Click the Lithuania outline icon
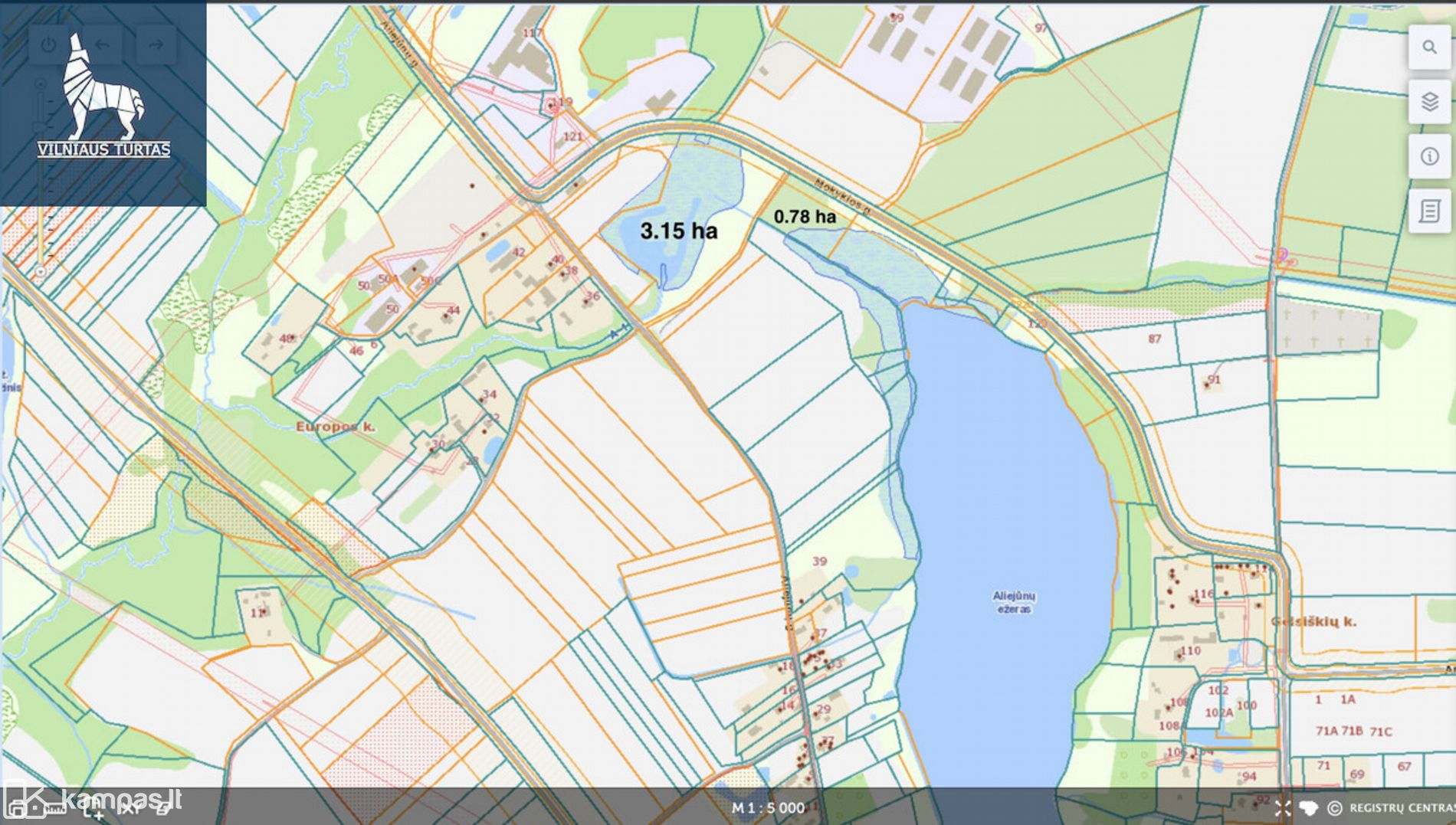Viewport: 1456px width, 825px height. [x=1309, y=809]
